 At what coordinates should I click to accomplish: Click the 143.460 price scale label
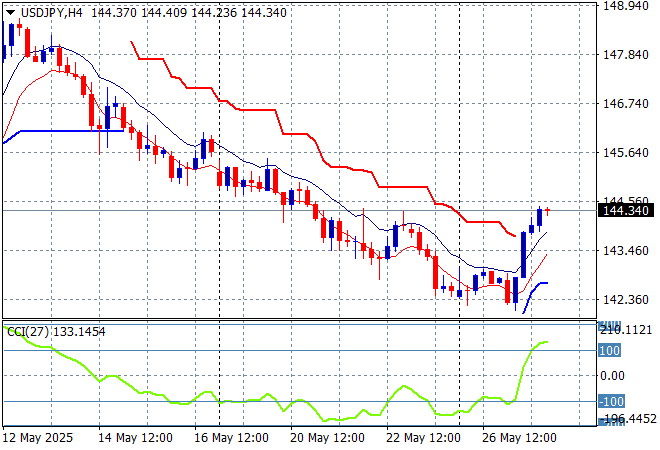(624, 251)
